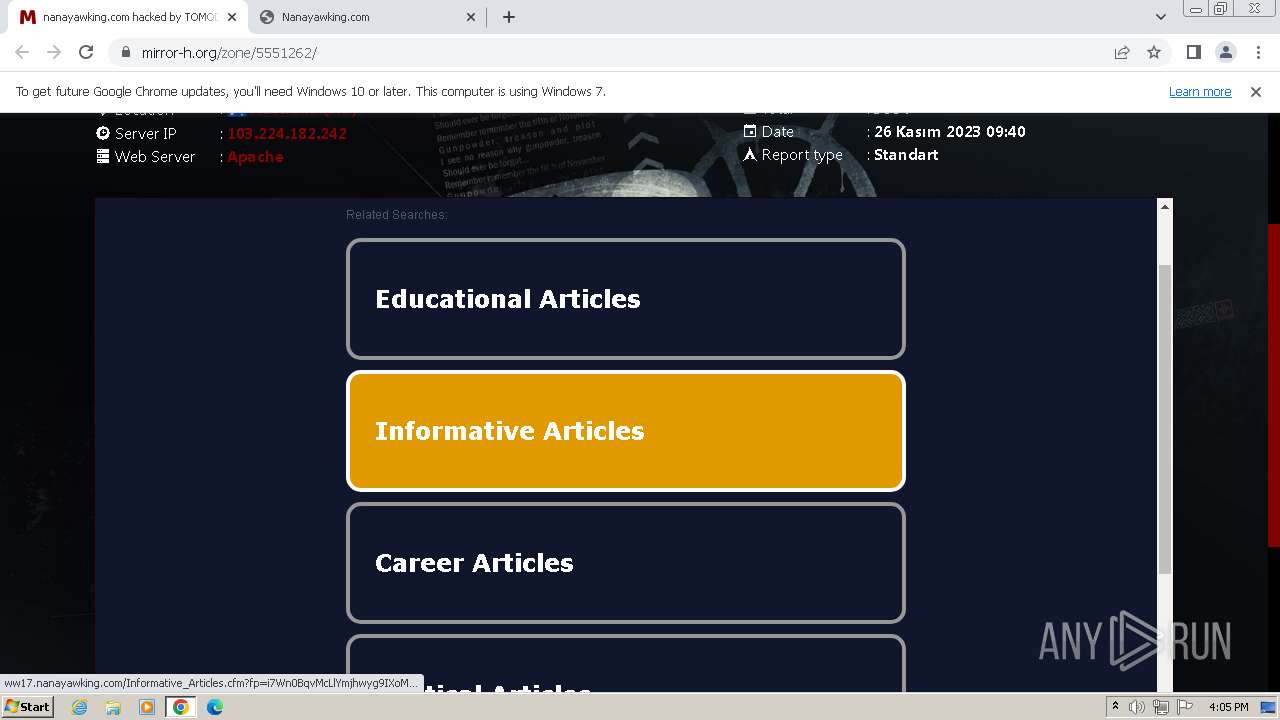1280x720 pixels.
Task: Click the Web Server label
Action: [155, 157]
